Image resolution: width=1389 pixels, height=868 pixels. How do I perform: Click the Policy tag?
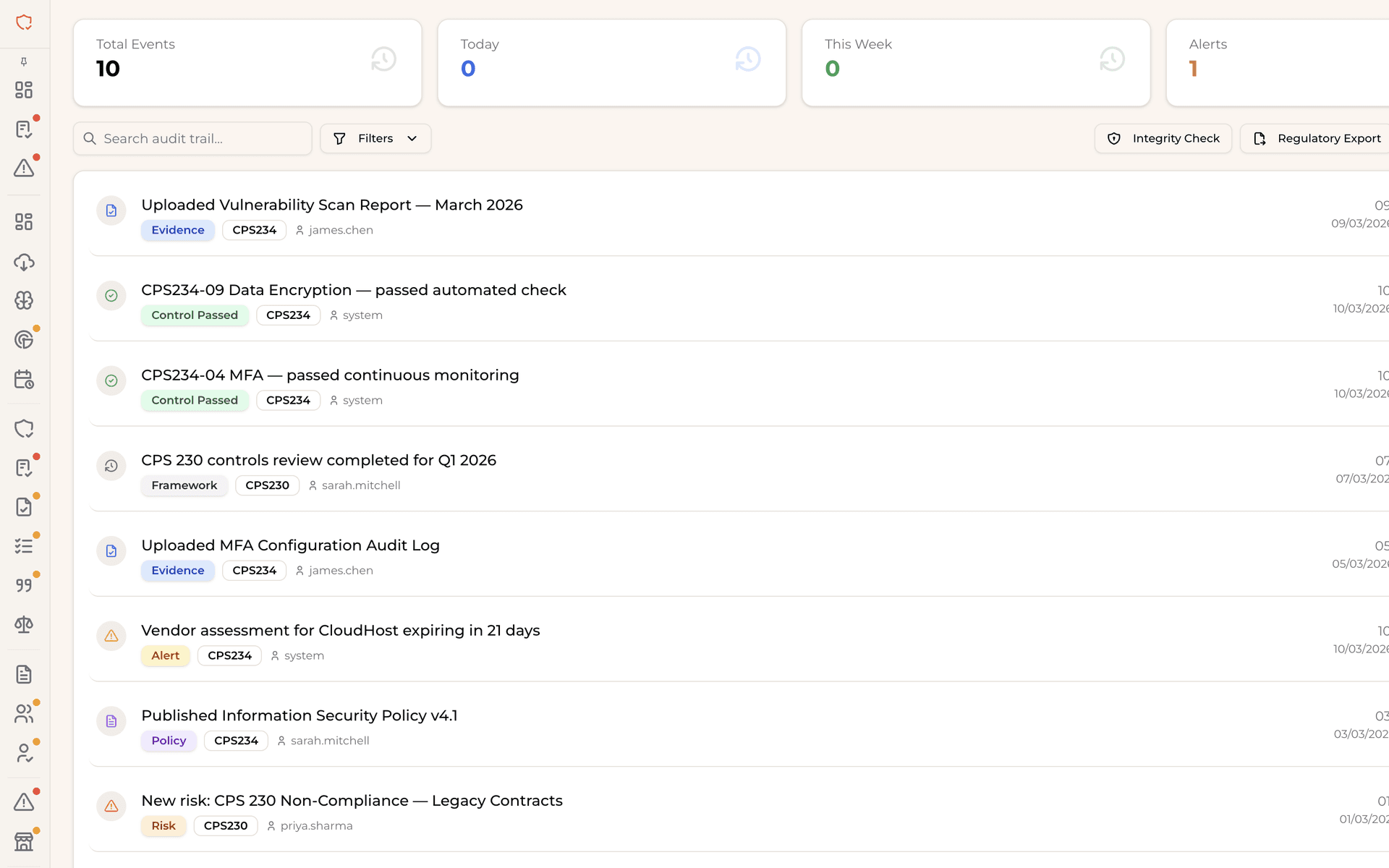[169, 741]
